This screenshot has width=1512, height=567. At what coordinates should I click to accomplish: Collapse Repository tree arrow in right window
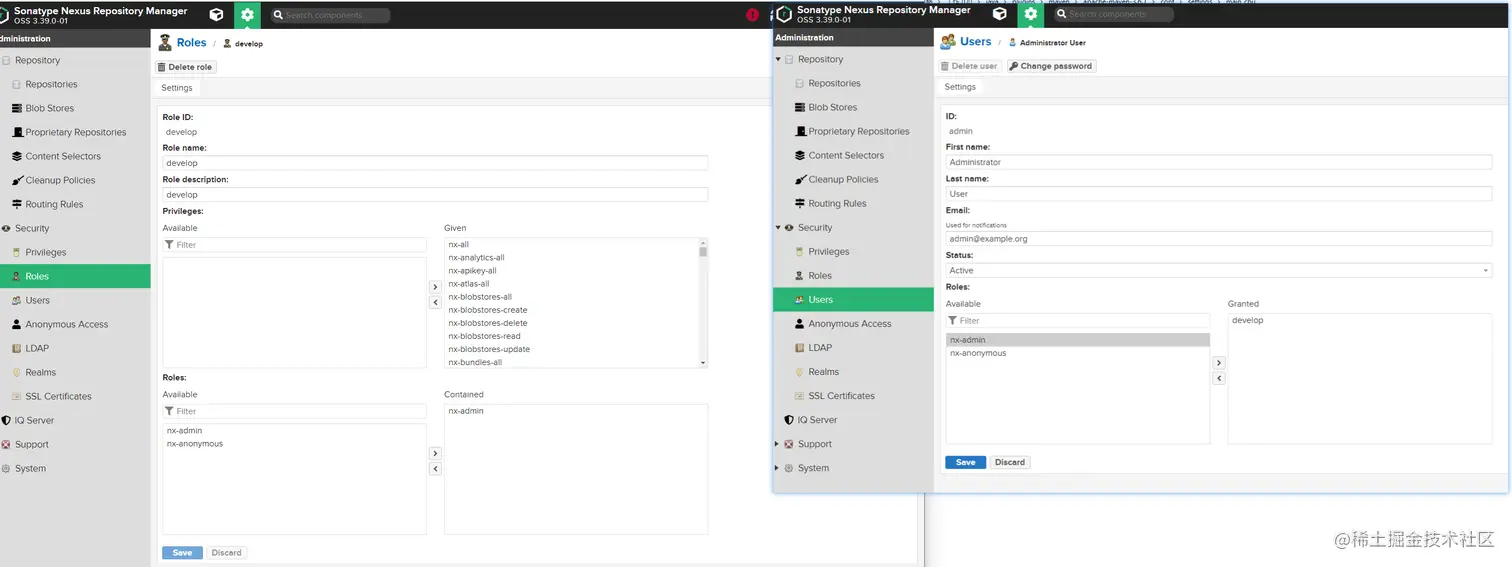(778, 59)
